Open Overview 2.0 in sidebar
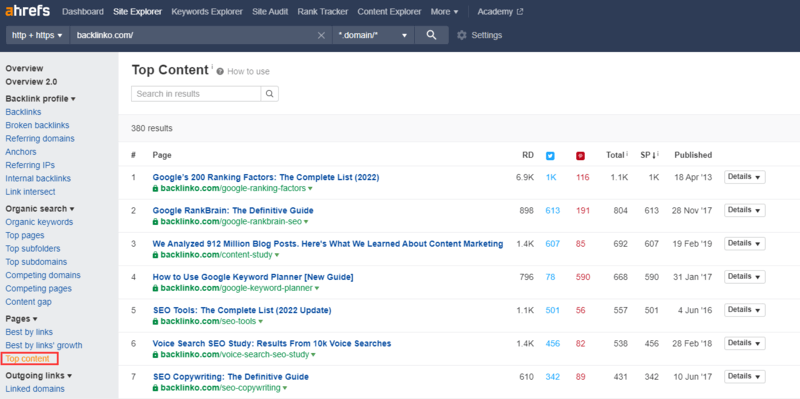 [x=31, y=82]
